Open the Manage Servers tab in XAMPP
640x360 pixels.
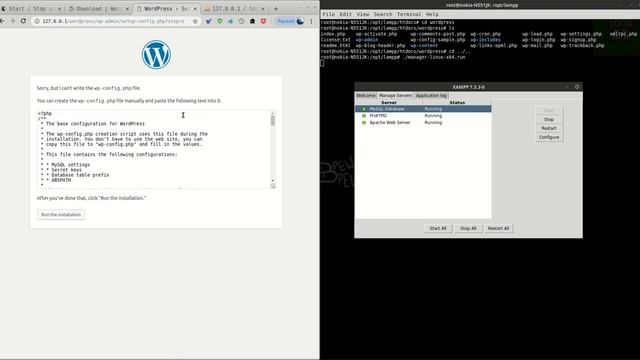tap(396, 96)
